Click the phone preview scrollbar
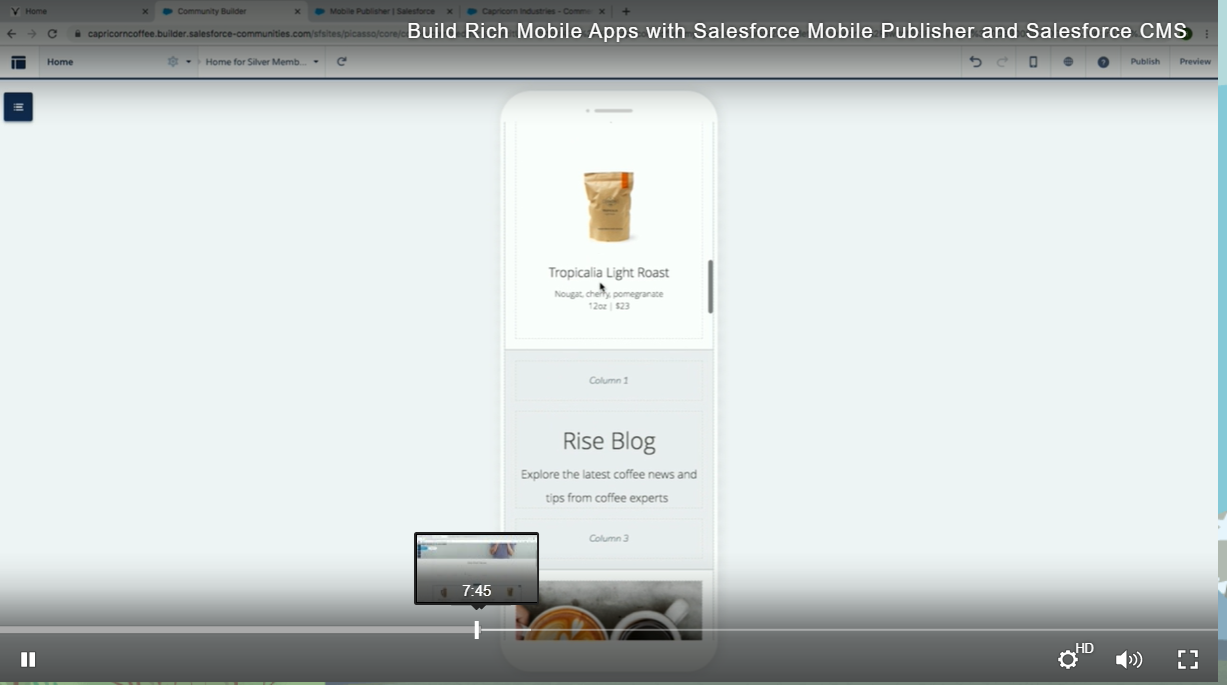Viewport: 1227px width, 685px height. [710, 287]
